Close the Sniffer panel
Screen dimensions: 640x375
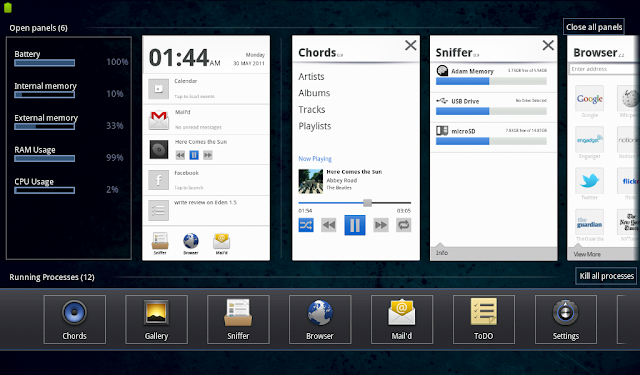pyautogui.click(x=548, y=45)
